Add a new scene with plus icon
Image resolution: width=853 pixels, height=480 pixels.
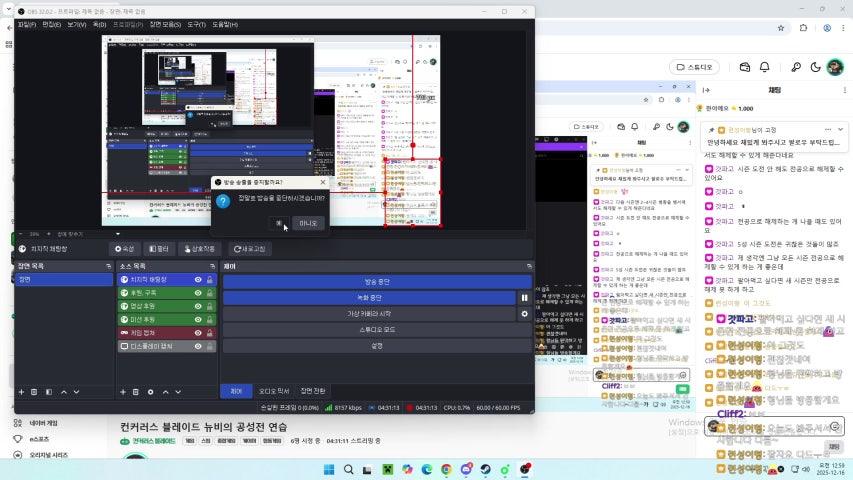coord(21,392)
